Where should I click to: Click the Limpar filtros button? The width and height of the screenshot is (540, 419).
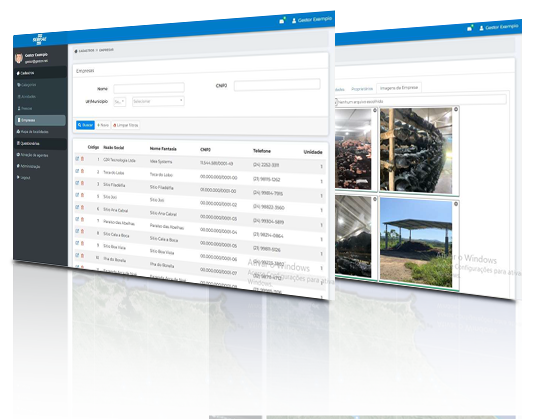(x=126, y=125)
